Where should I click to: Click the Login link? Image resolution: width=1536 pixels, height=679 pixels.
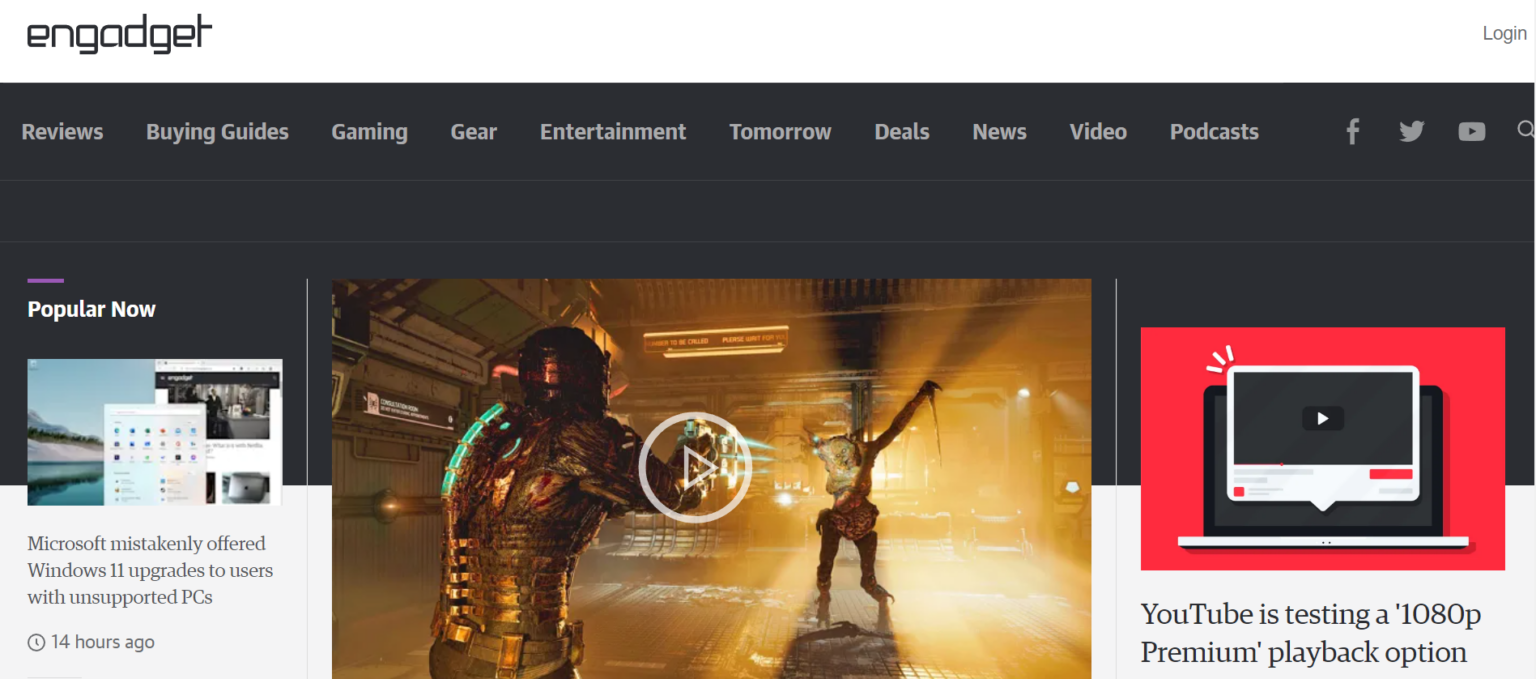(x=1504, y=34)
